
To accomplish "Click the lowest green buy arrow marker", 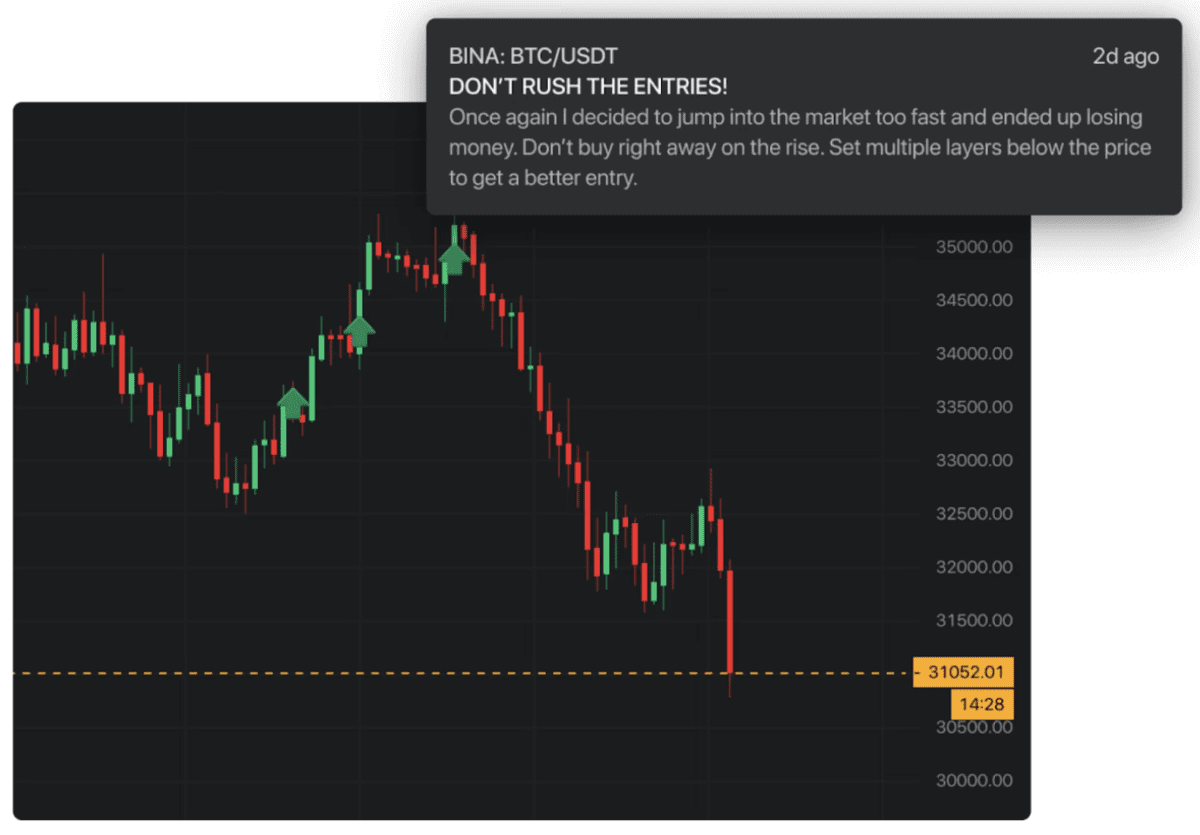I will [292, 404].
